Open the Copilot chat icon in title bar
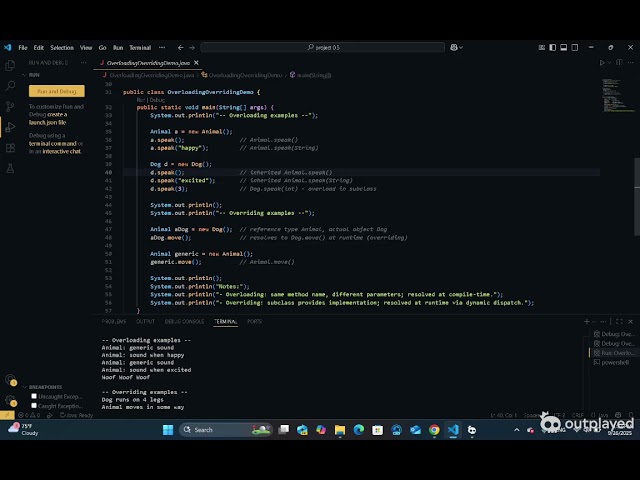 point(453,47)
